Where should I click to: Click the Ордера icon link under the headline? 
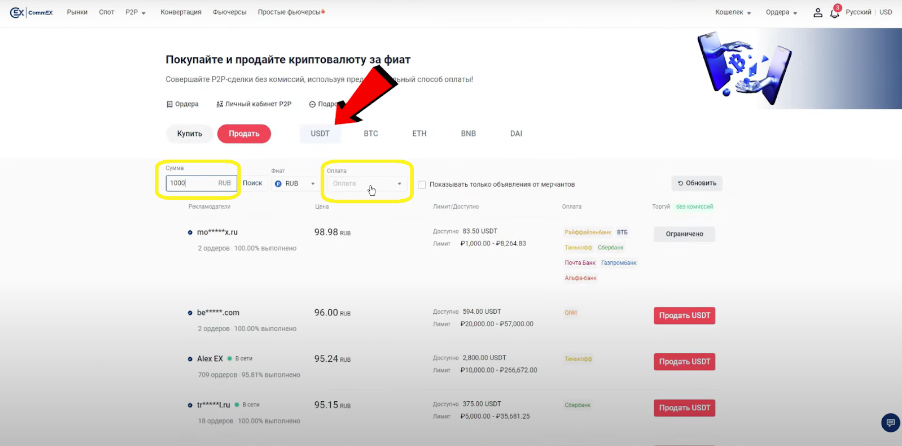tap(169, 104)
